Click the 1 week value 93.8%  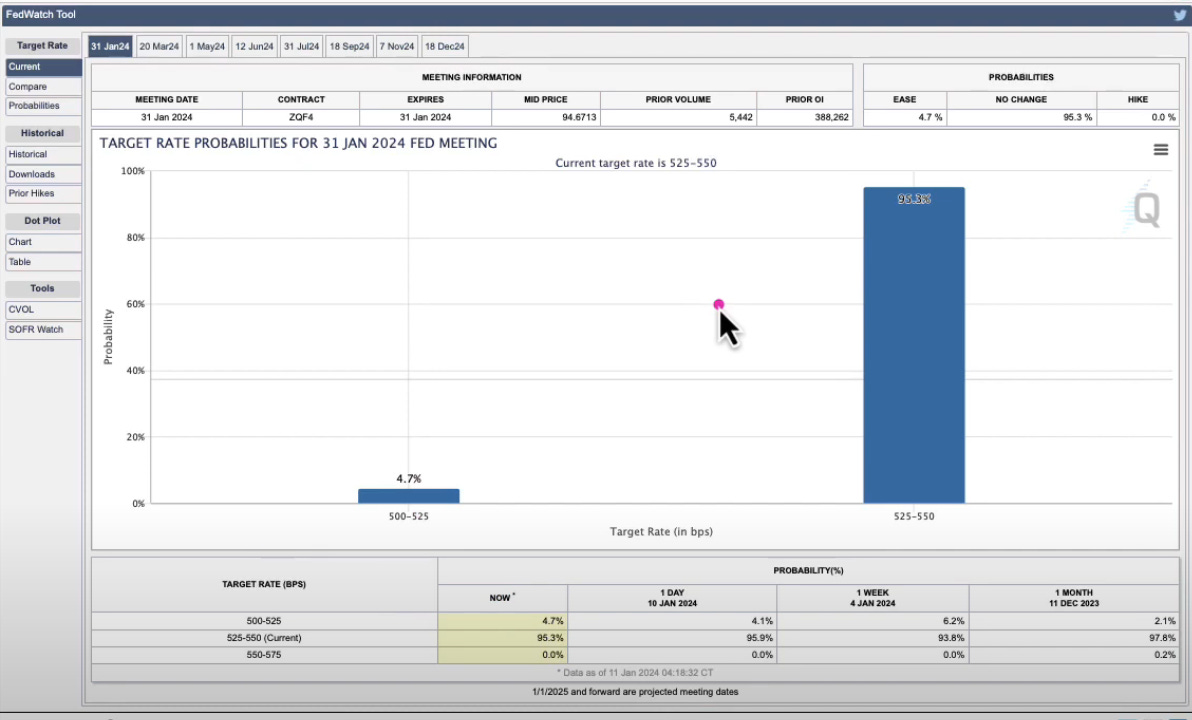[951, 638]
